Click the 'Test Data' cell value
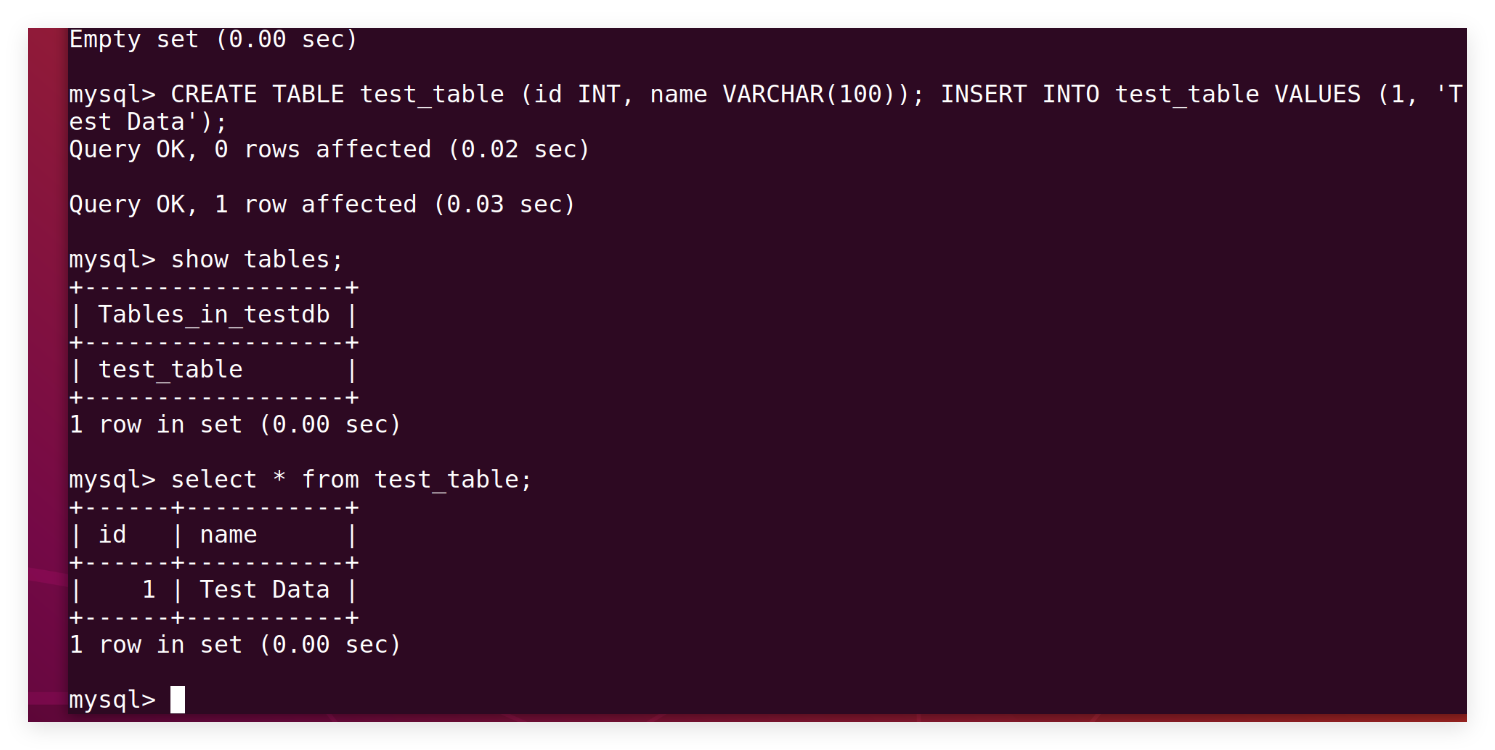 point(264,589)
